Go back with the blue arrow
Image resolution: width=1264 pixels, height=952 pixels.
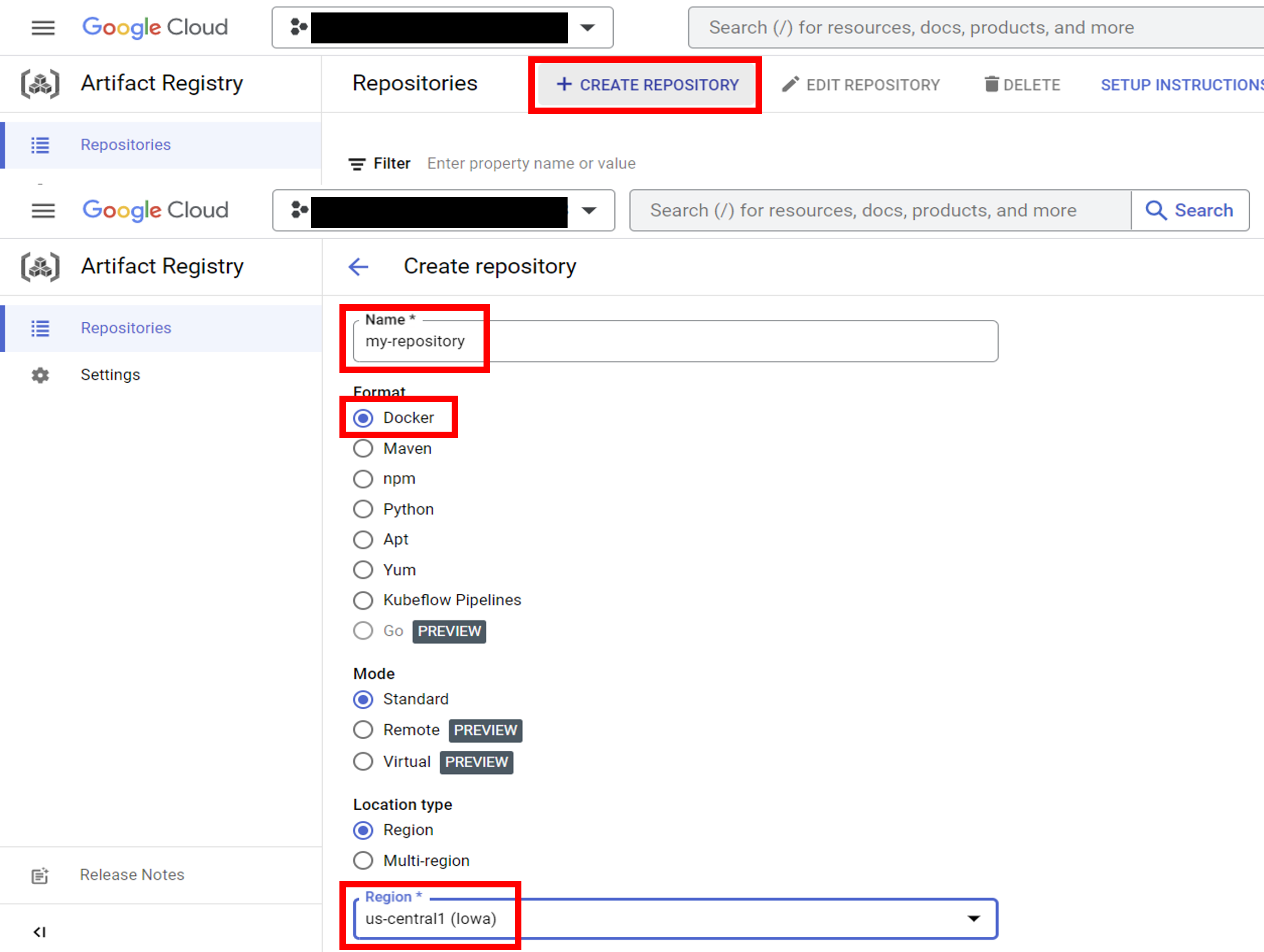point(358,266)
